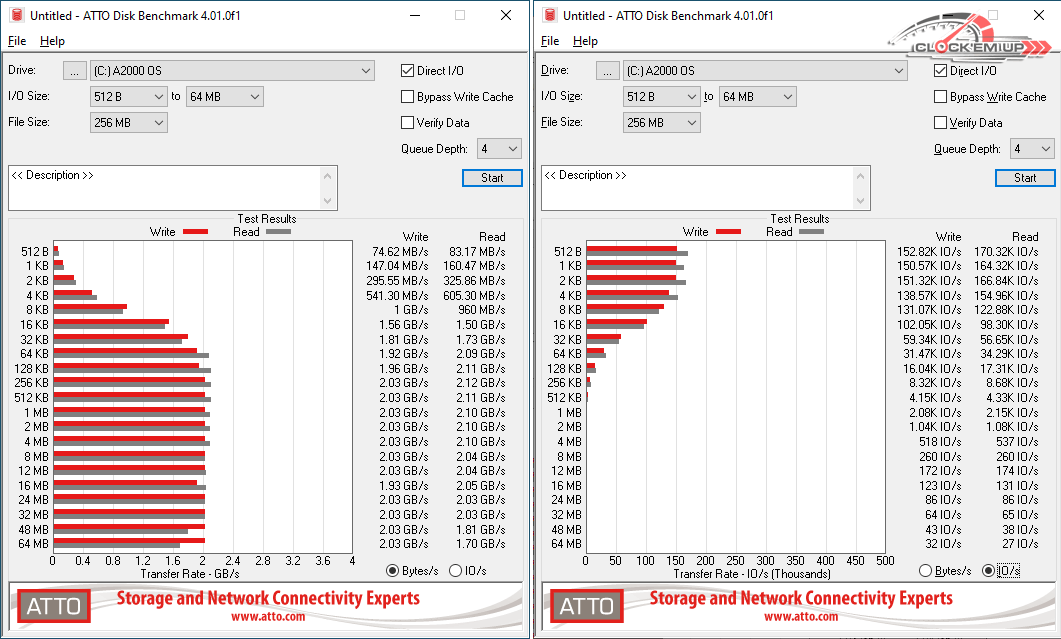Click the ATTO app icon in left window title bar
1061x639 pixels.
[16, 15]
